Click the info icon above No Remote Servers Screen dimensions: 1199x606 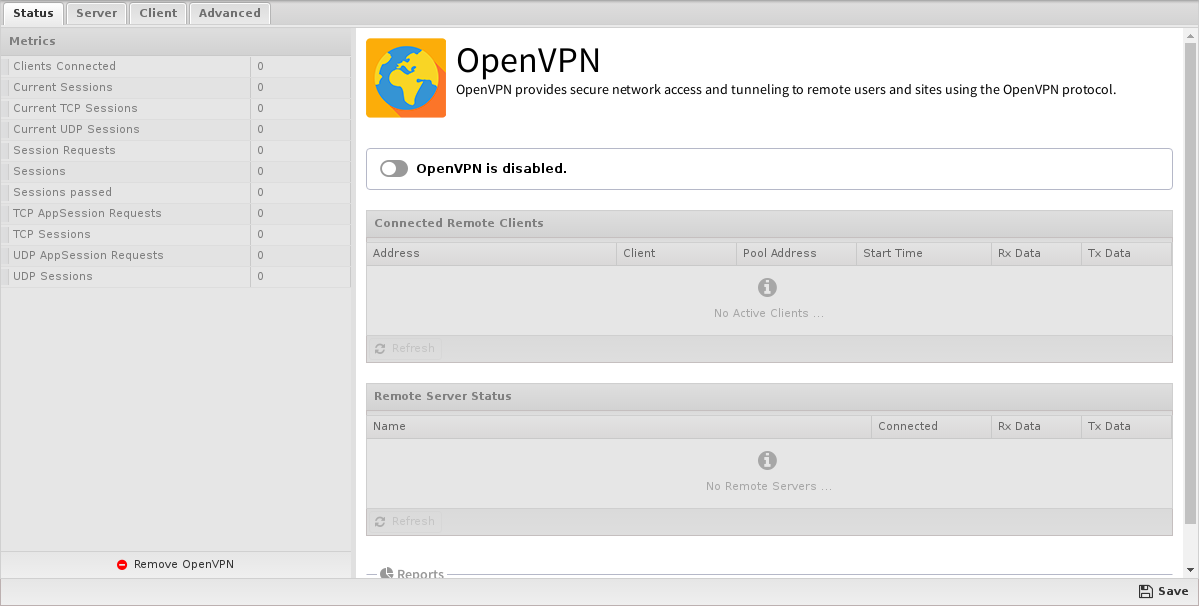[767, 461]
